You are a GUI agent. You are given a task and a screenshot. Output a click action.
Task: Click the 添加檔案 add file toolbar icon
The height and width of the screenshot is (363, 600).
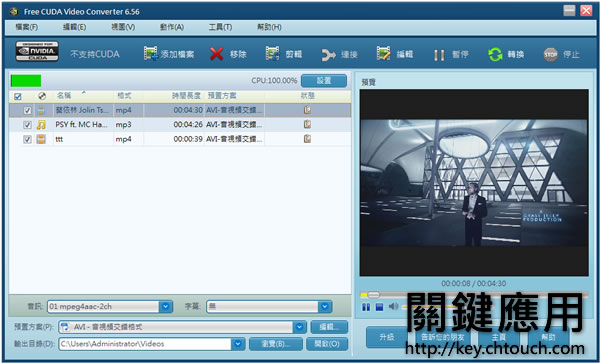point(151,54)
